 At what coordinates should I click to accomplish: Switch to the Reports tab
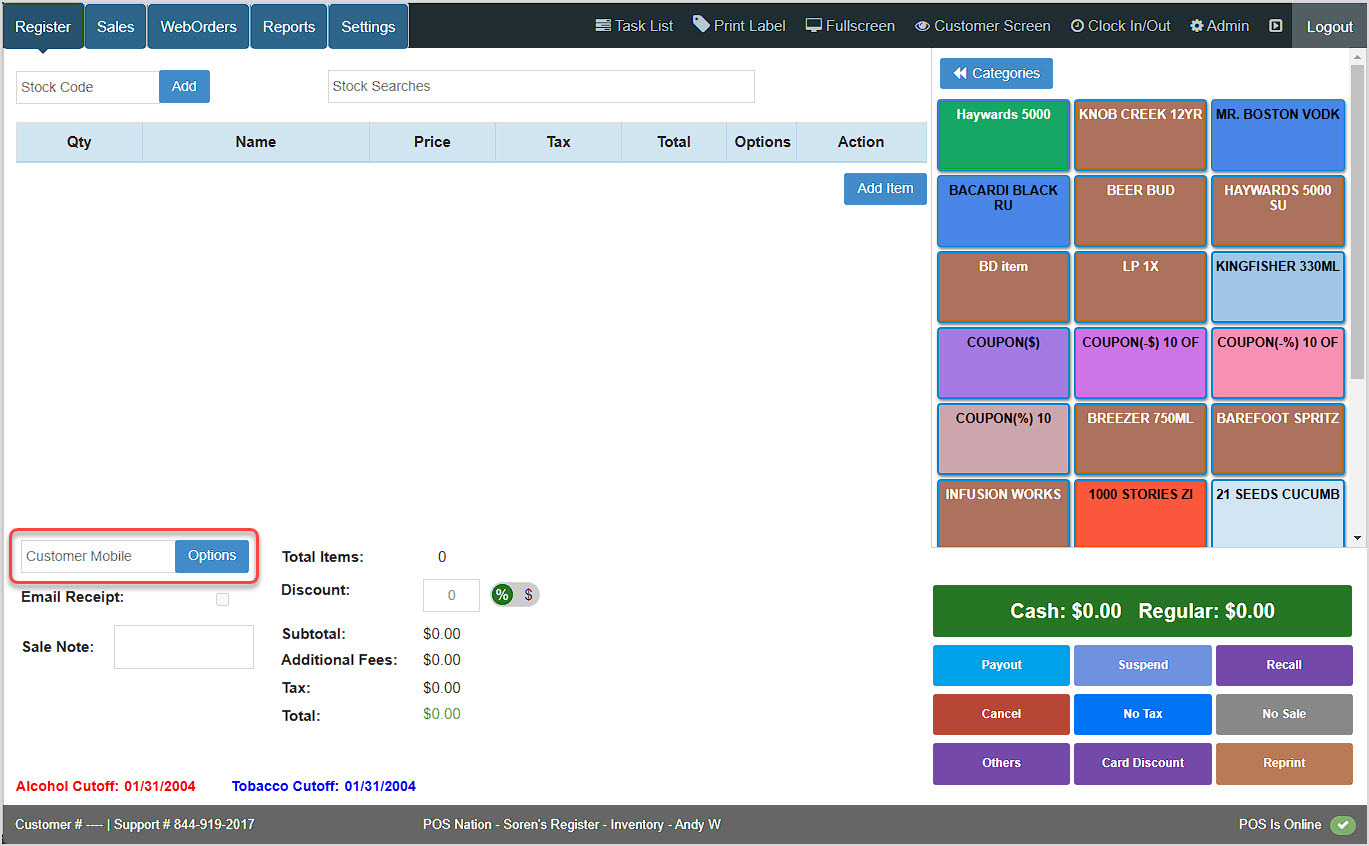coord(288,25)
